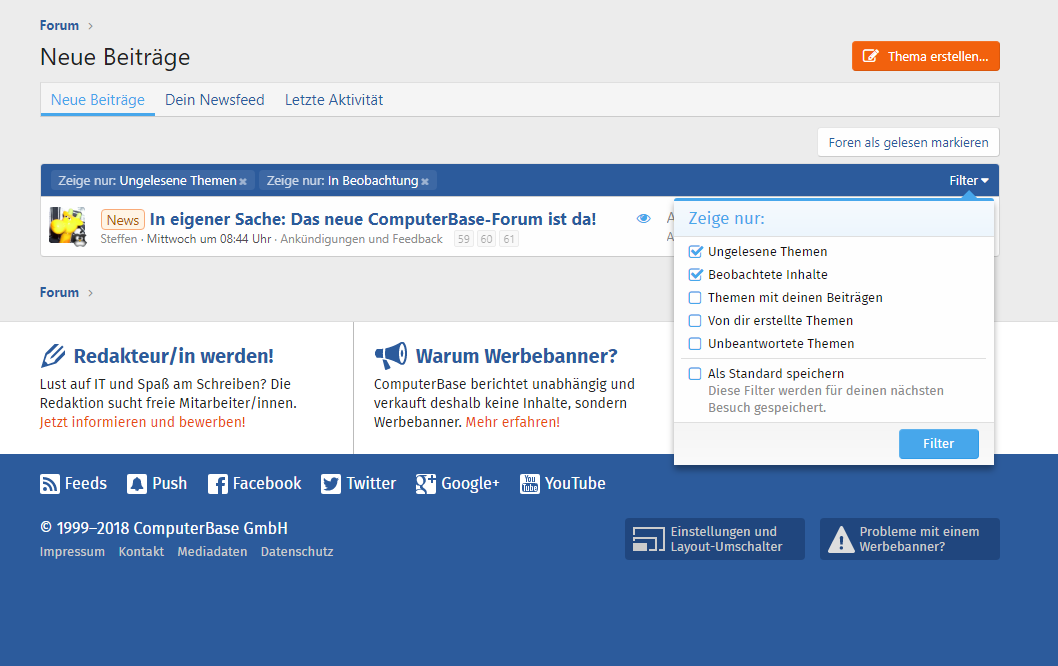
Task: Click the megaphone icon beside Warum Werbebanner
Action: [391, 356]
